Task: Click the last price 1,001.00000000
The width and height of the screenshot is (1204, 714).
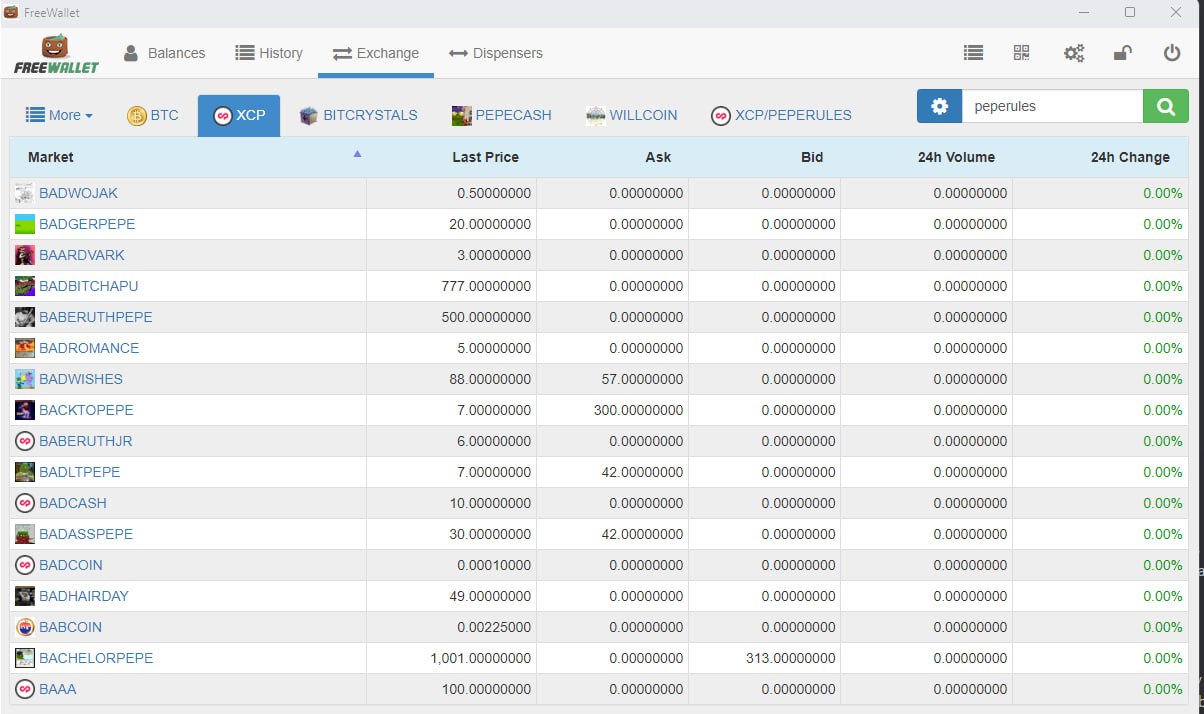Action: point(481,658)
